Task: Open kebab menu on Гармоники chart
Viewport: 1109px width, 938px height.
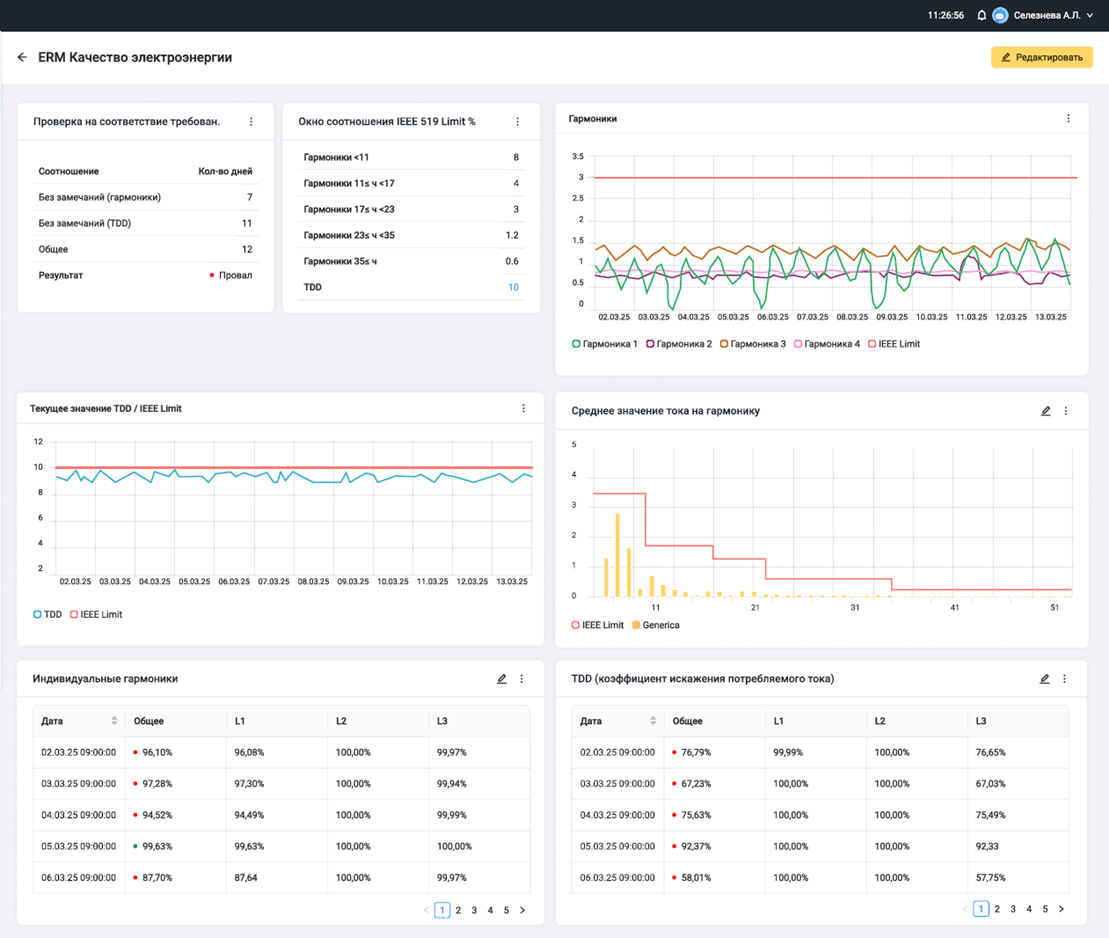Action: [1068, 119]
